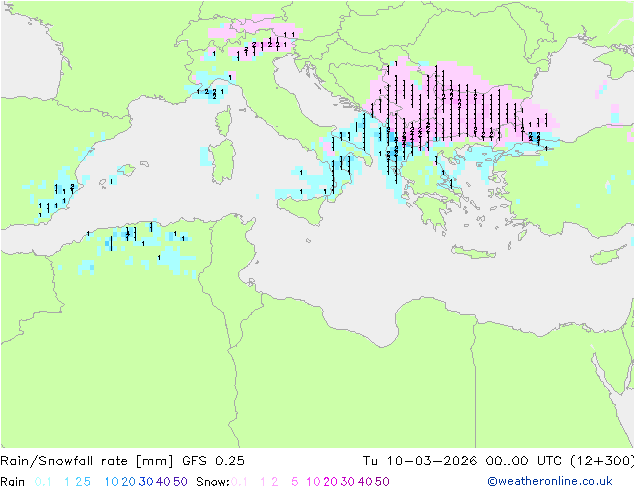Click the island of Sardinia on the map
634x490 pixels.
tap(223, 162)
